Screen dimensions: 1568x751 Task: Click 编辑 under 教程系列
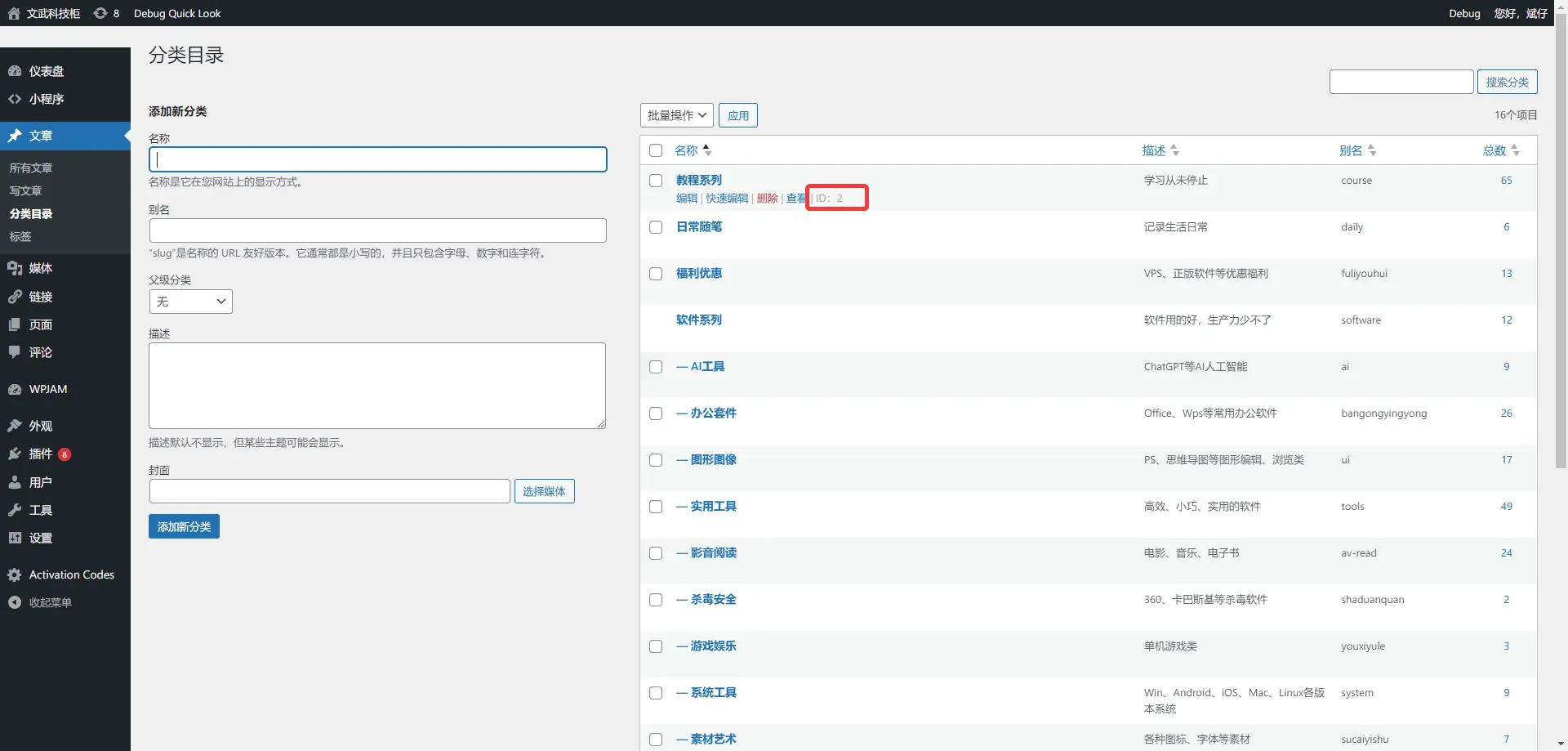(687, 199)
